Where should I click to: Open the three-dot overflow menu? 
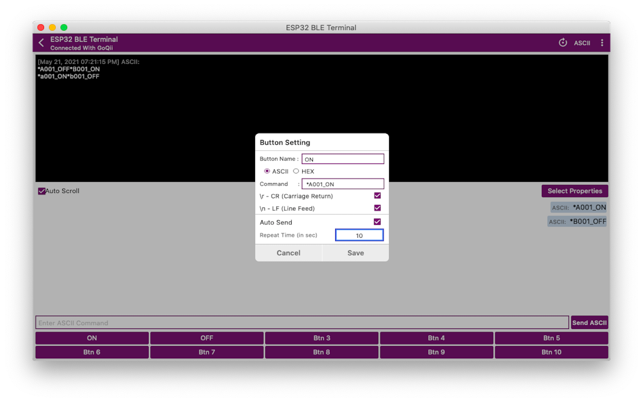click(x=602, y=43)
